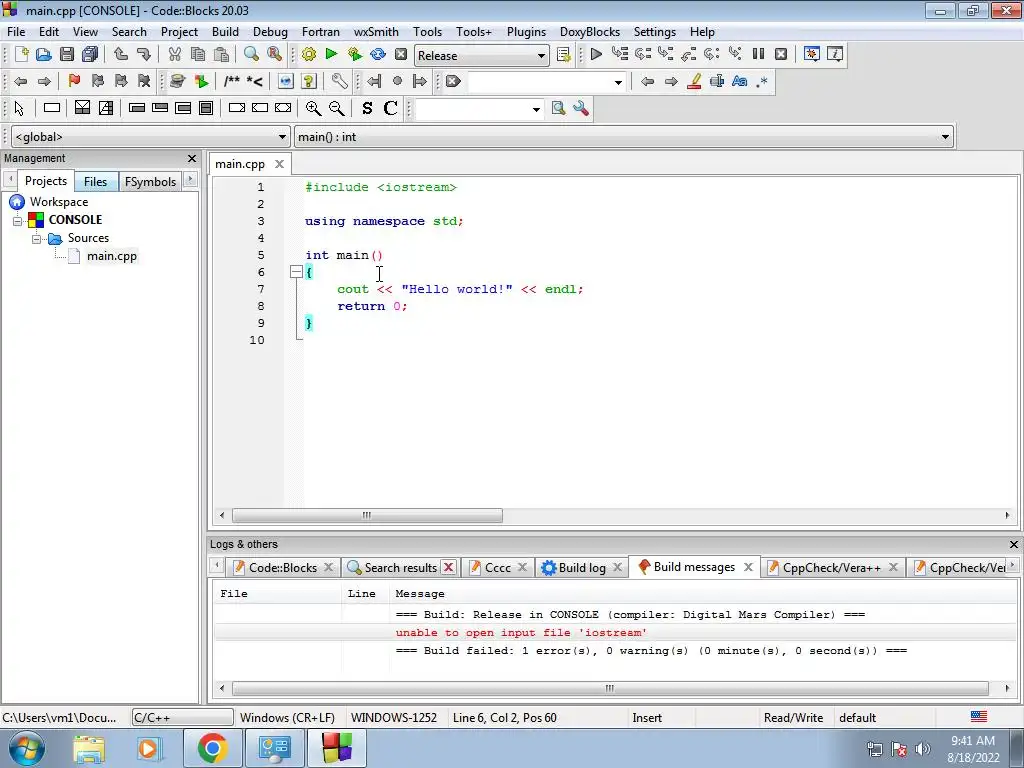Show more Management tabs with right arrow
Viewport: 1024px width, 768px height.
pyautogui.click(x=190, y=180)
